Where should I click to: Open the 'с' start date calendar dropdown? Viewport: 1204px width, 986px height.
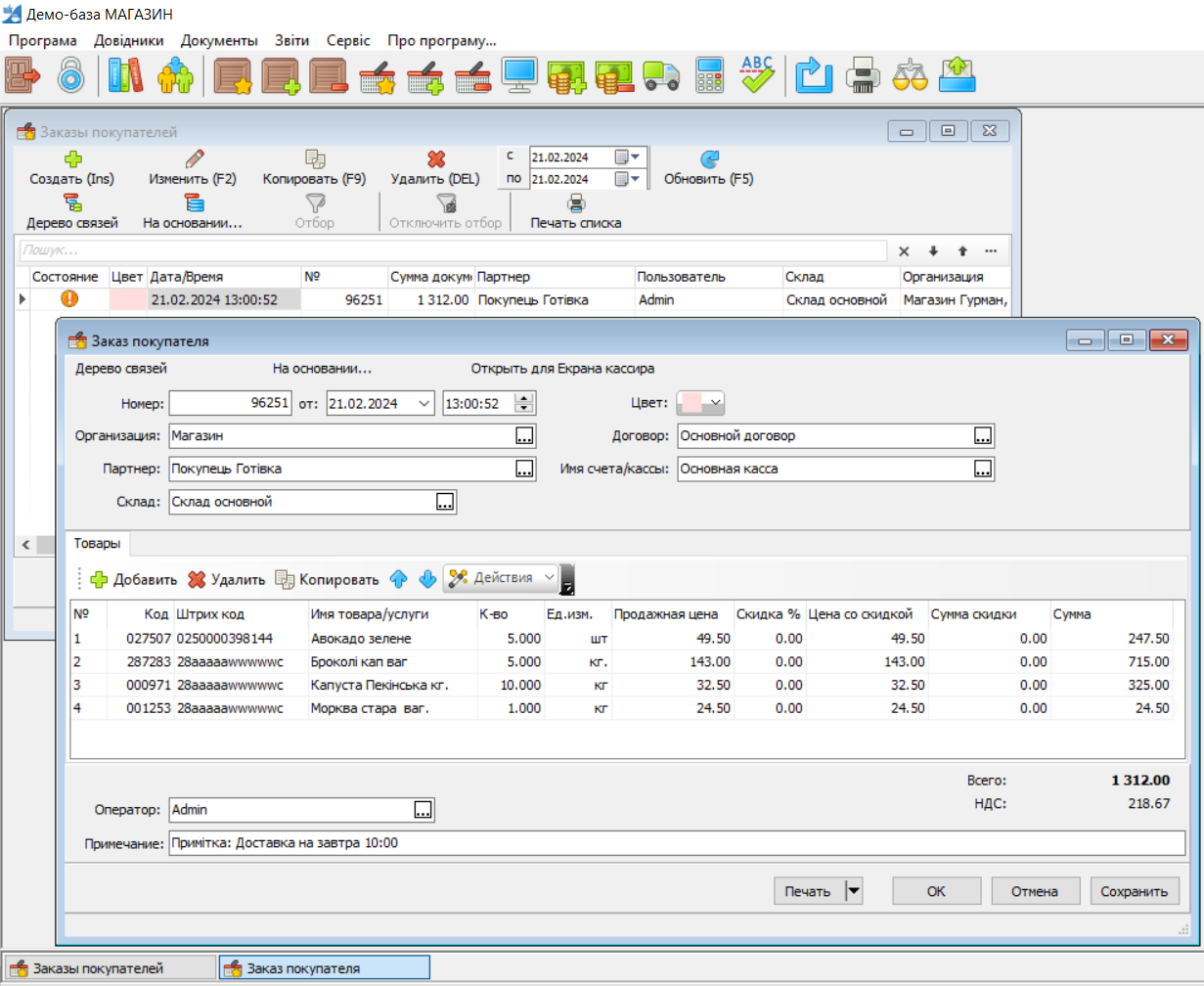point(628,157)
